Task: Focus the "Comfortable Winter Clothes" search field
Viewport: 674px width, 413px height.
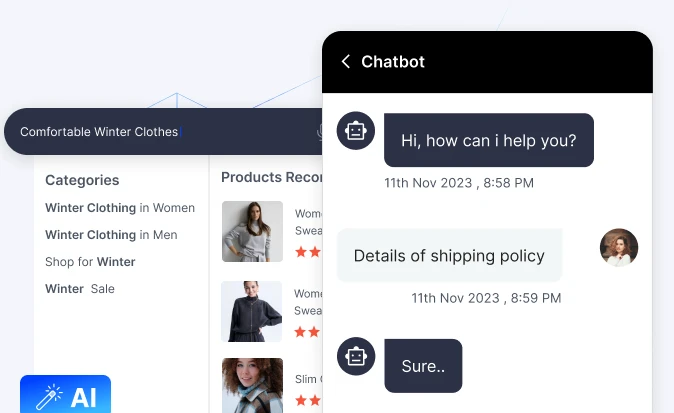Action: click(150, 132)
